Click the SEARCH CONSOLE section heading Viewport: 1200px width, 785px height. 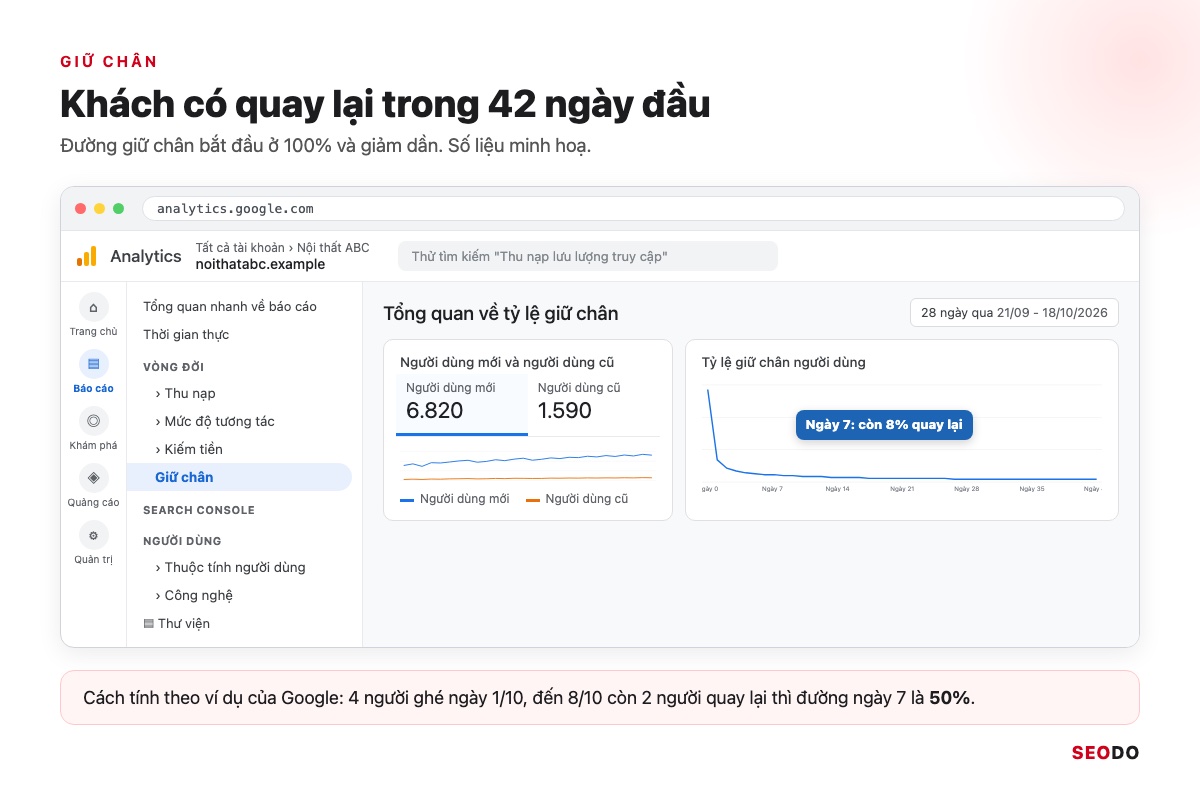pyautogui.click(x=199, y=510)
